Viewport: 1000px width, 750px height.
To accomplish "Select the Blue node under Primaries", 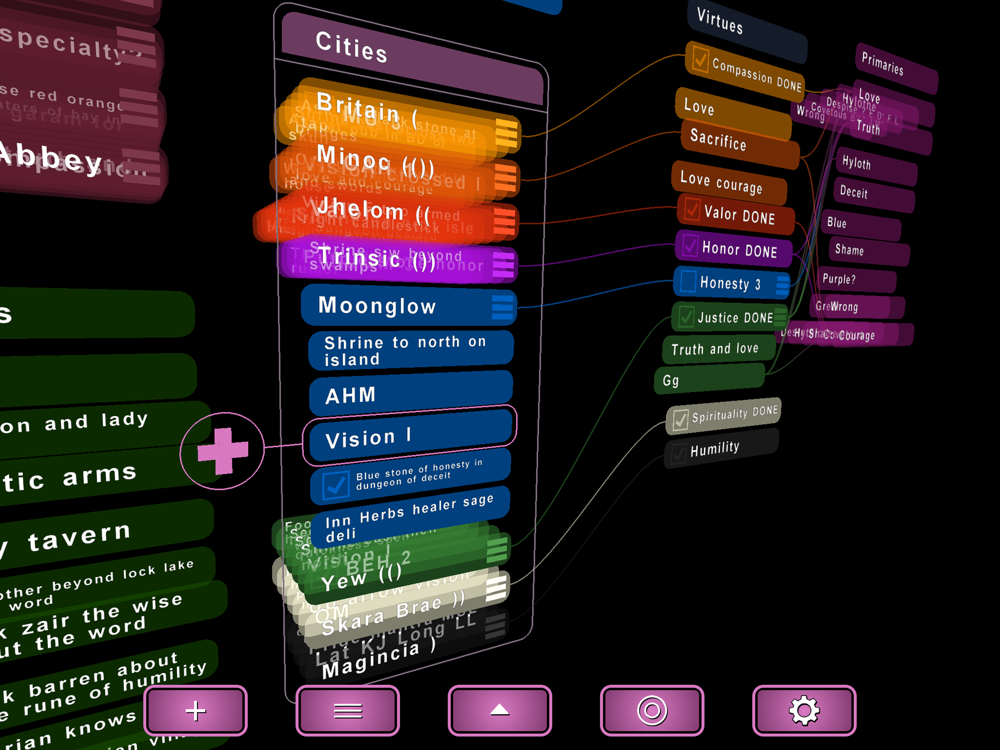I will (860, 224).
